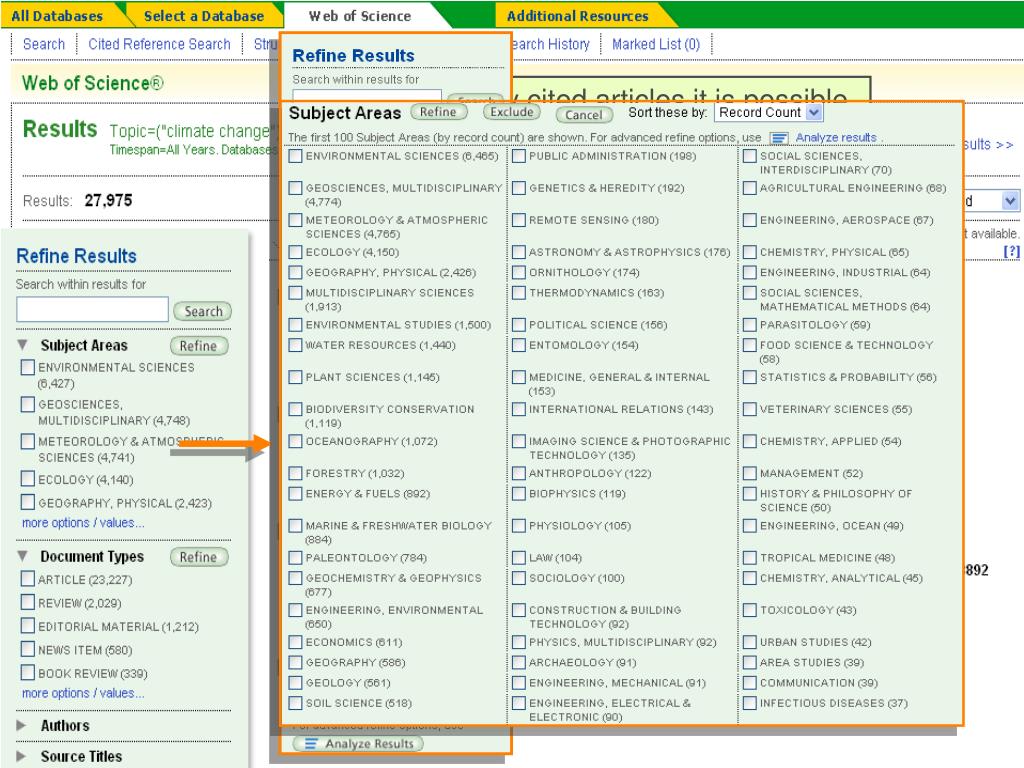Screen dimensions: 1024x768
Task: Open the Analyze results link in popup
Action: coord(836,138)
